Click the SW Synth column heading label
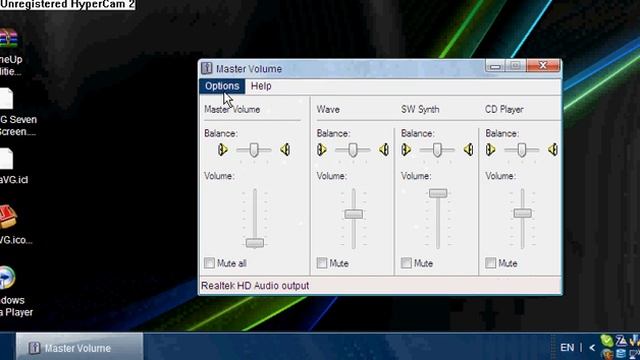 click(420, 109)
